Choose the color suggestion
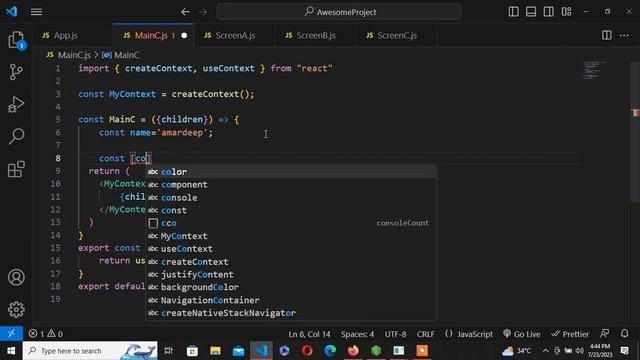 click(291, 172)
